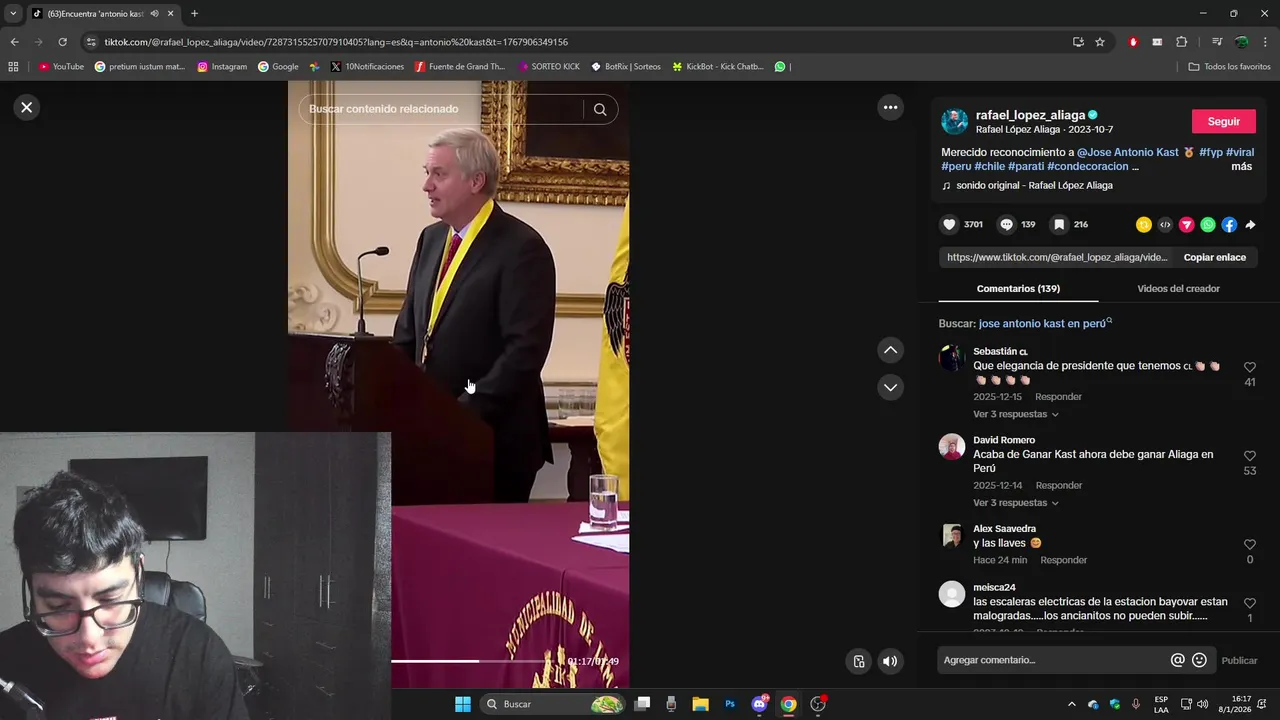Open more share options arrow

tap(1250, 225)
